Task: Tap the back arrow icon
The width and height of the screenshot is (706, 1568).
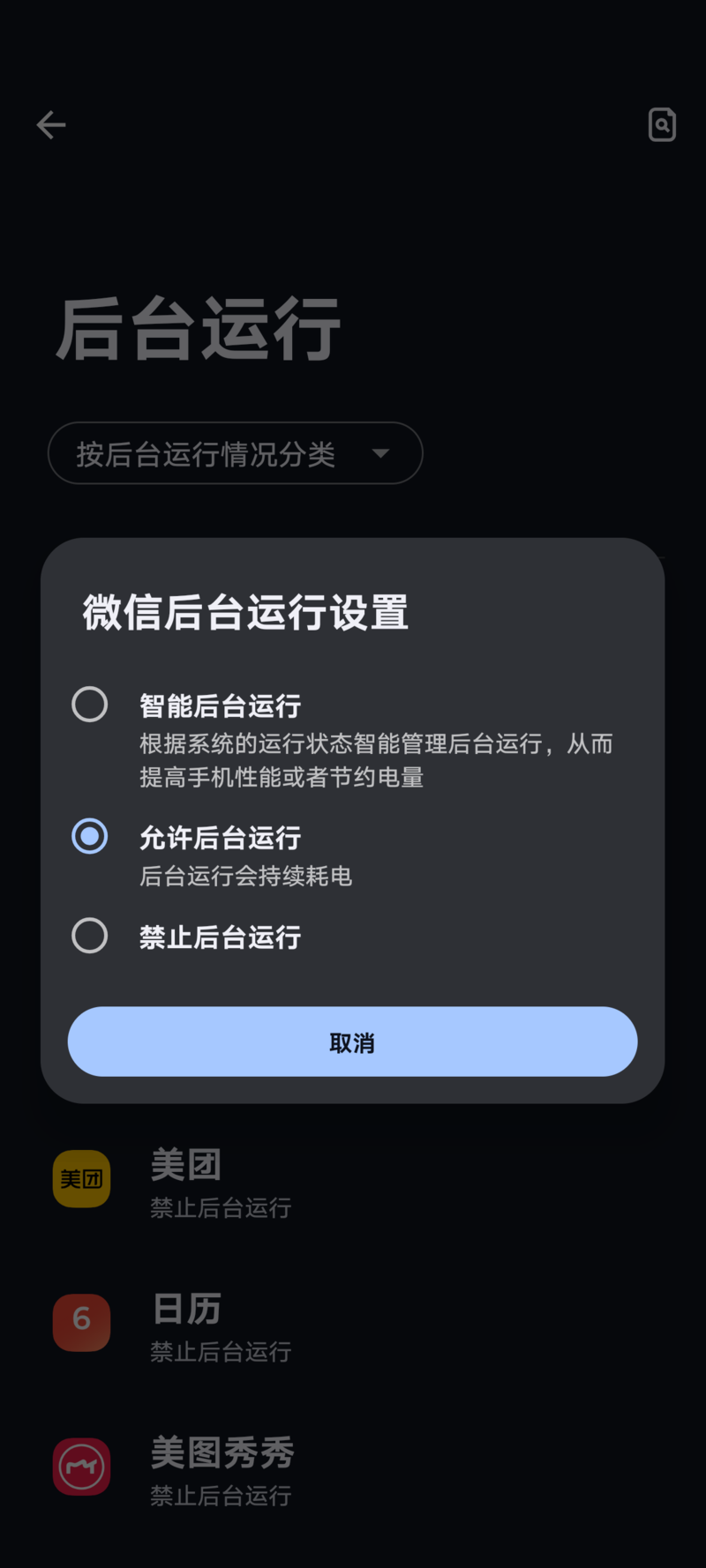Action: coord(51,125)
